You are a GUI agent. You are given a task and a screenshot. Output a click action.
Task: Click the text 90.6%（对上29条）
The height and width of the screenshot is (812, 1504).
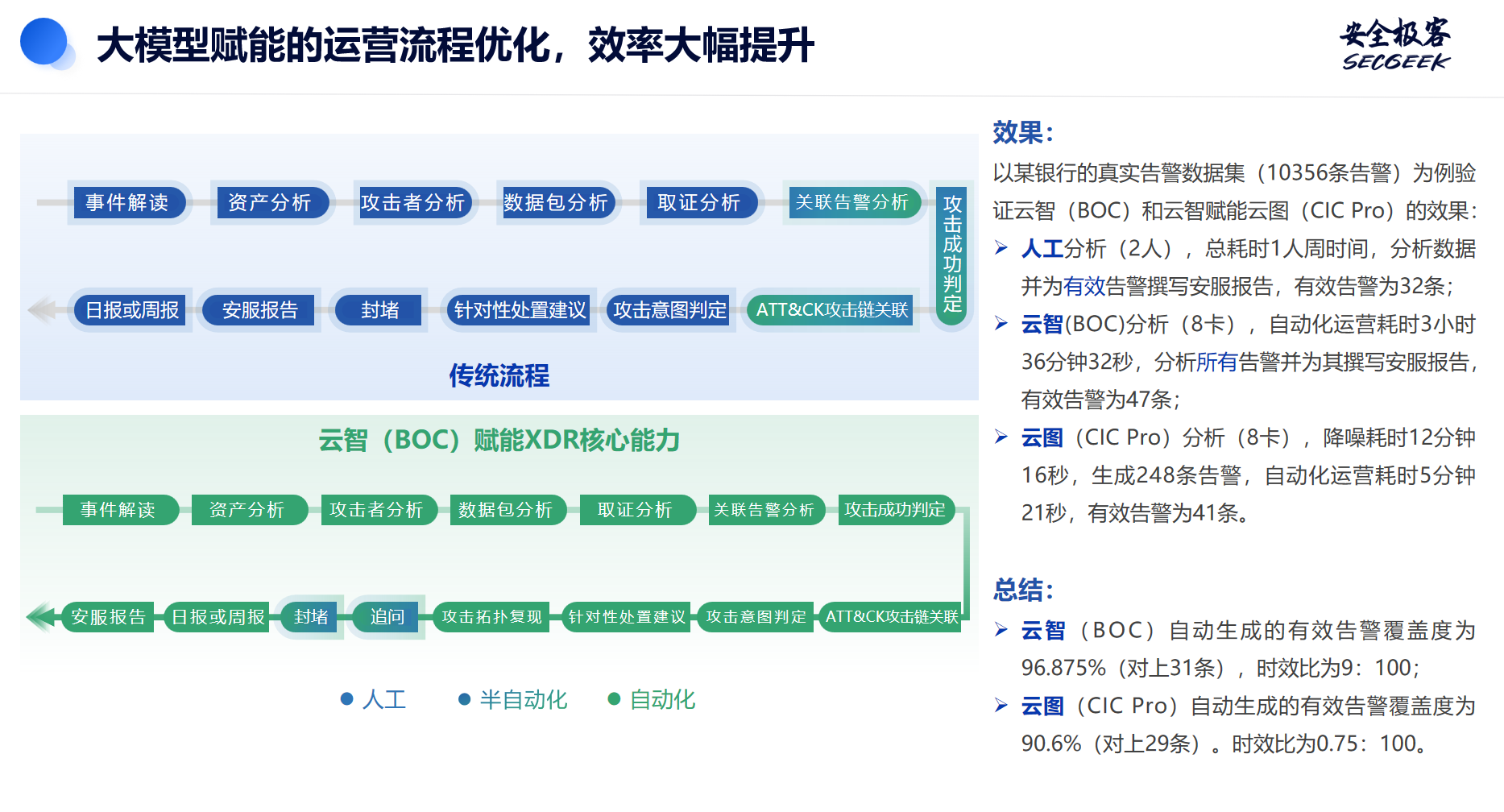click(x=1112, y=744)
